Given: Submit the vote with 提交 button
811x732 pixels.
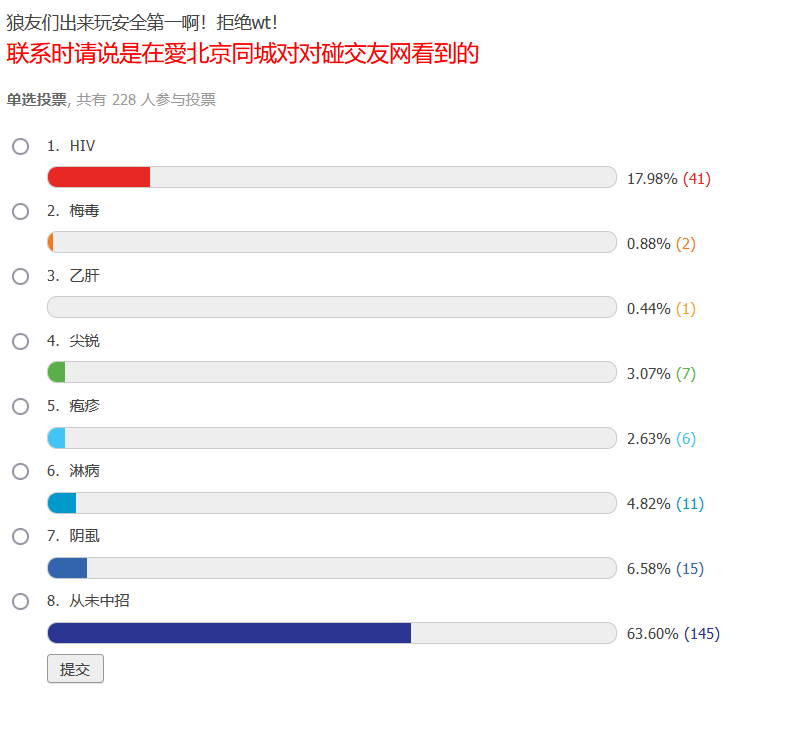Looking at the screenshot, I should click(x=76, y=669).
